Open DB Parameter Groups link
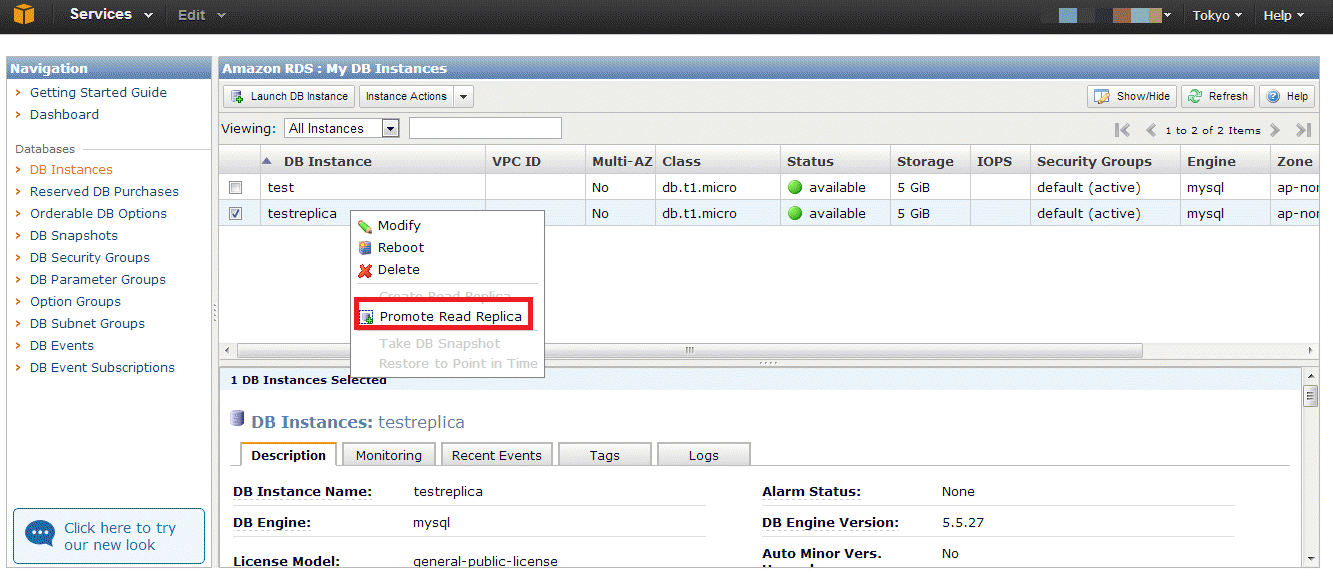Viewport: 1333px width, 578px height. (98, 279)
